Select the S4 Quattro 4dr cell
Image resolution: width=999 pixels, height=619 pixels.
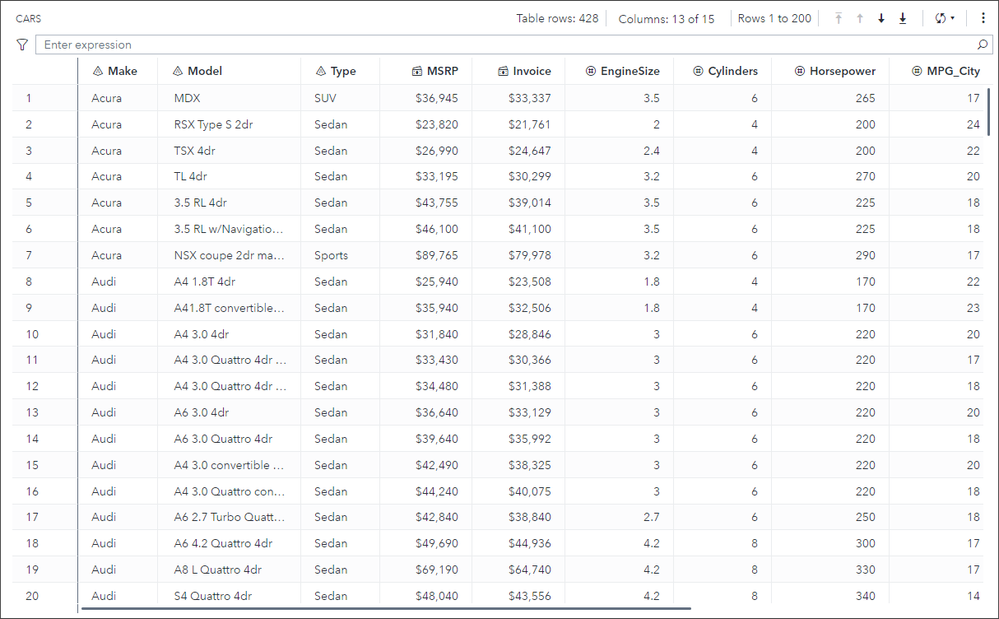pyautogui.click(x=229, y=595)
